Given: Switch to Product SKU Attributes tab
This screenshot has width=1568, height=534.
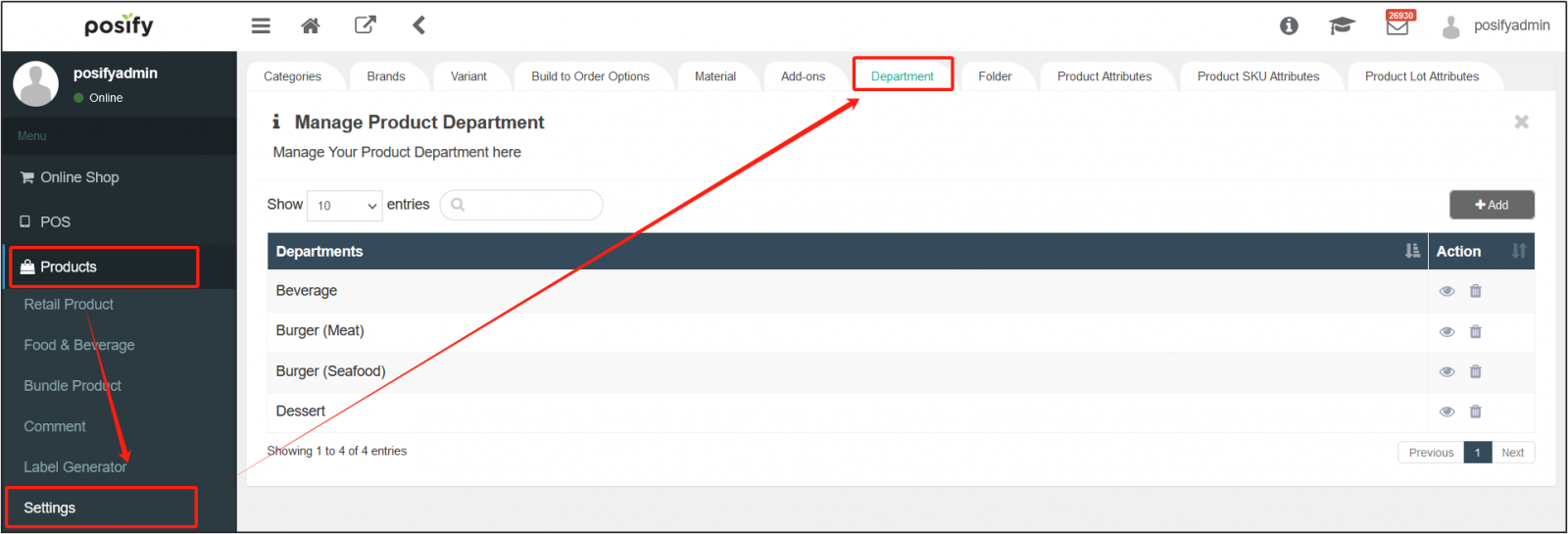Looking at the screenshot, I should point(1258,76).
